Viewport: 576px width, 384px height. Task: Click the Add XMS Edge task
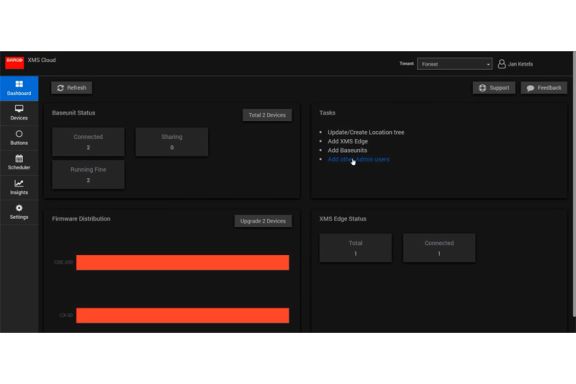pyautogui.click(x=348, y=141)
